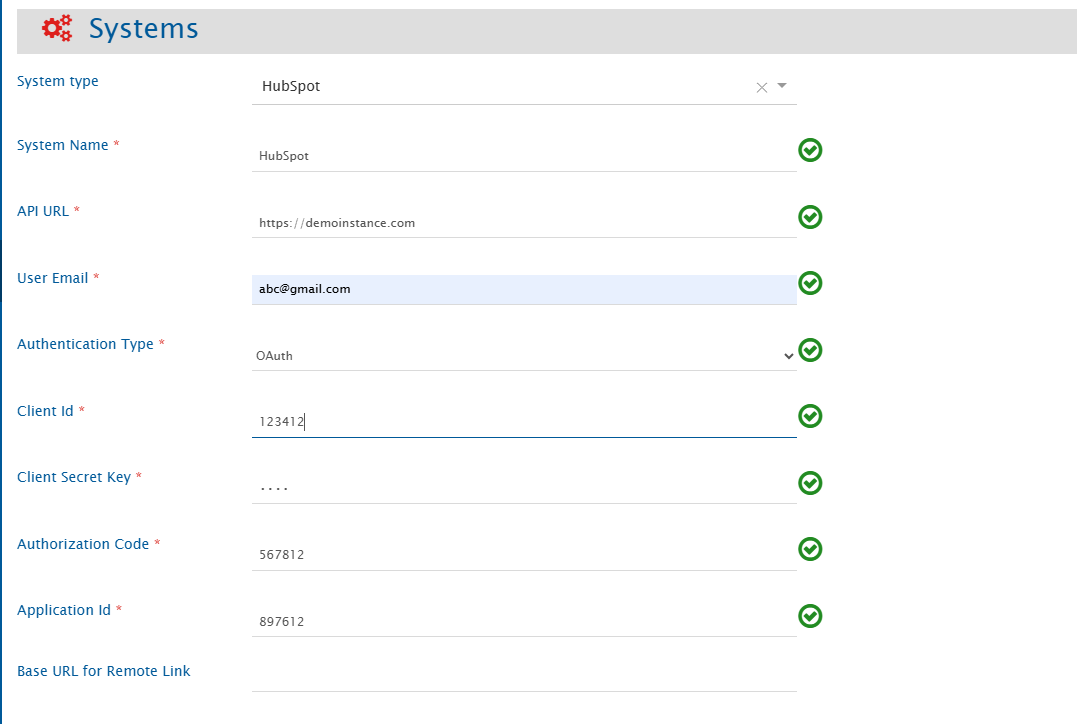The width and height of the screenshot is (1077, 724).
Task: Expand the System type dropdown arrow
Action: [x=782, y=86]
